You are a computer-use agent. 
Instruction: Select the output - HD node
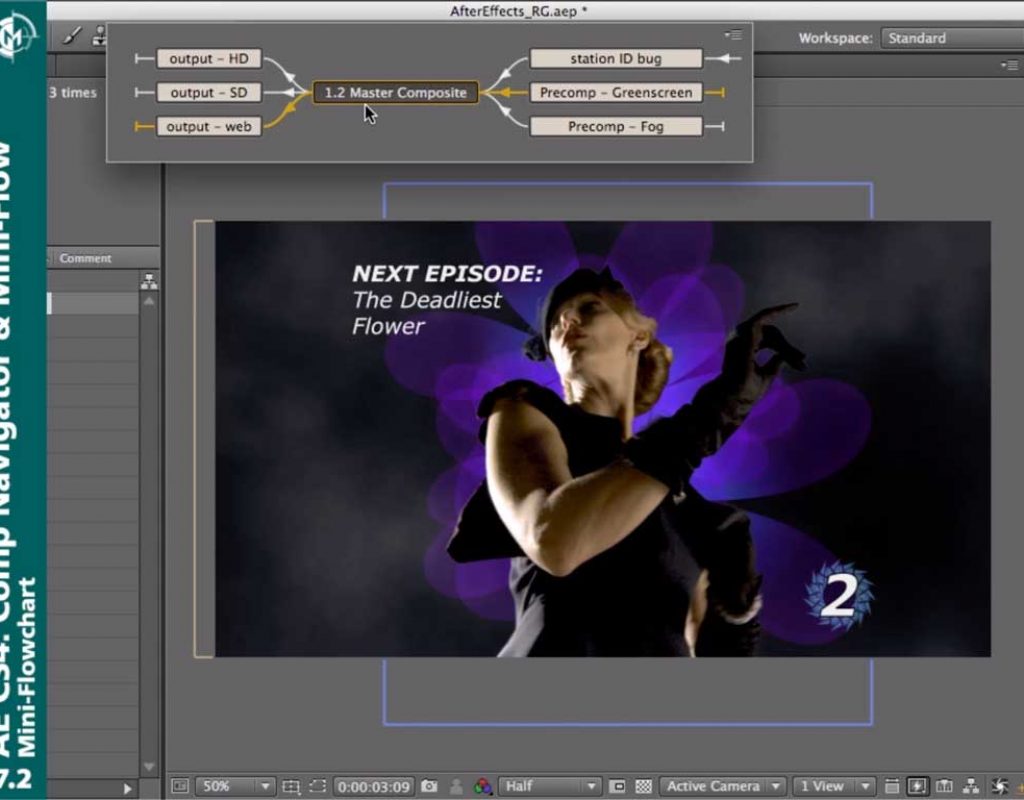point(209,59)
